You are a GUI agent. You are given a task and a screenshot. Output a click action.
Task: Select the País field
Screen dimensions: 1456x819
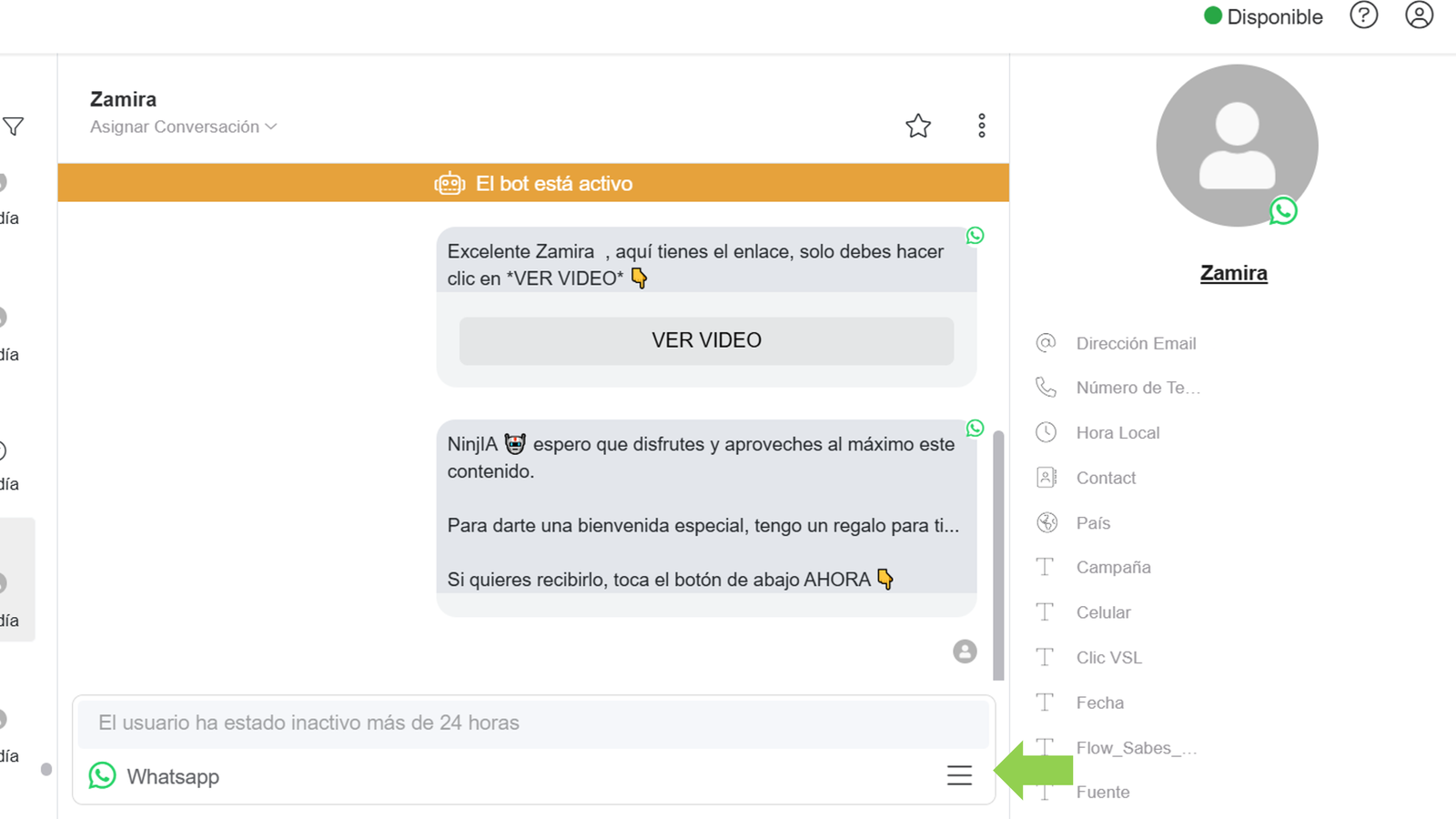point(1093,523)
